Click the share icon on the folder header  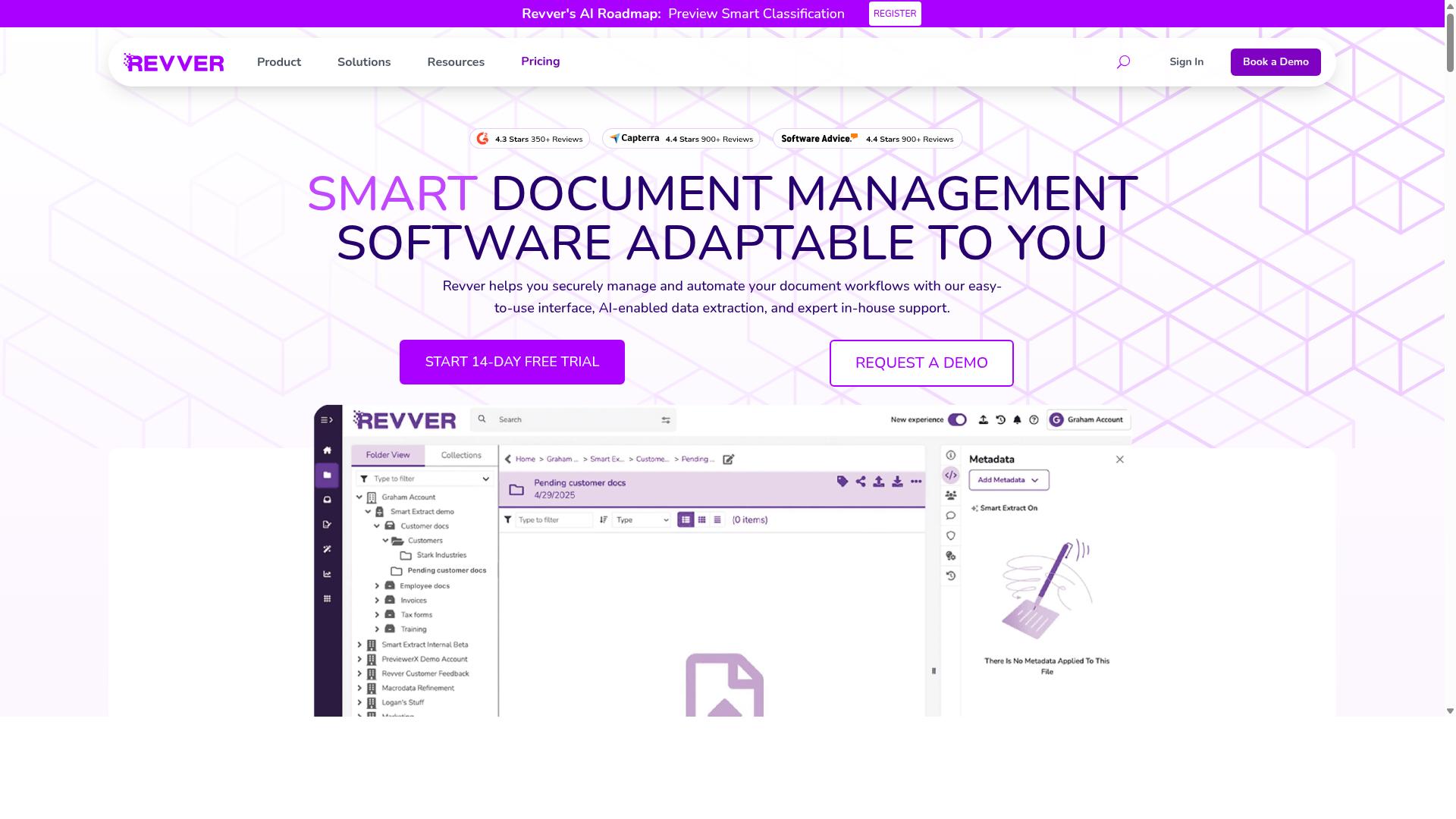coord(861,482)
